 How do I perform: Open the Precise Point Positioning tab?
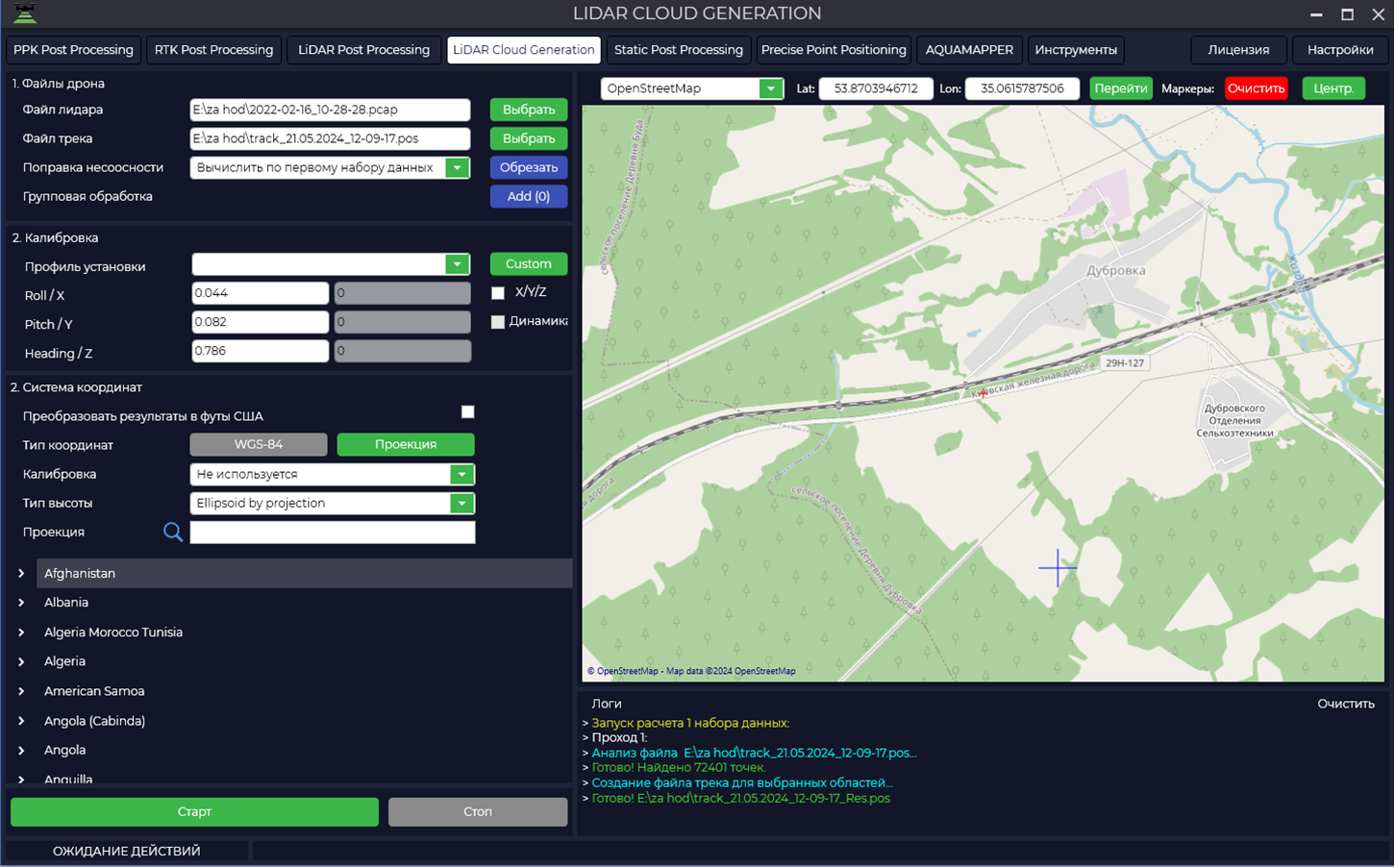click(x=834, y=50)
